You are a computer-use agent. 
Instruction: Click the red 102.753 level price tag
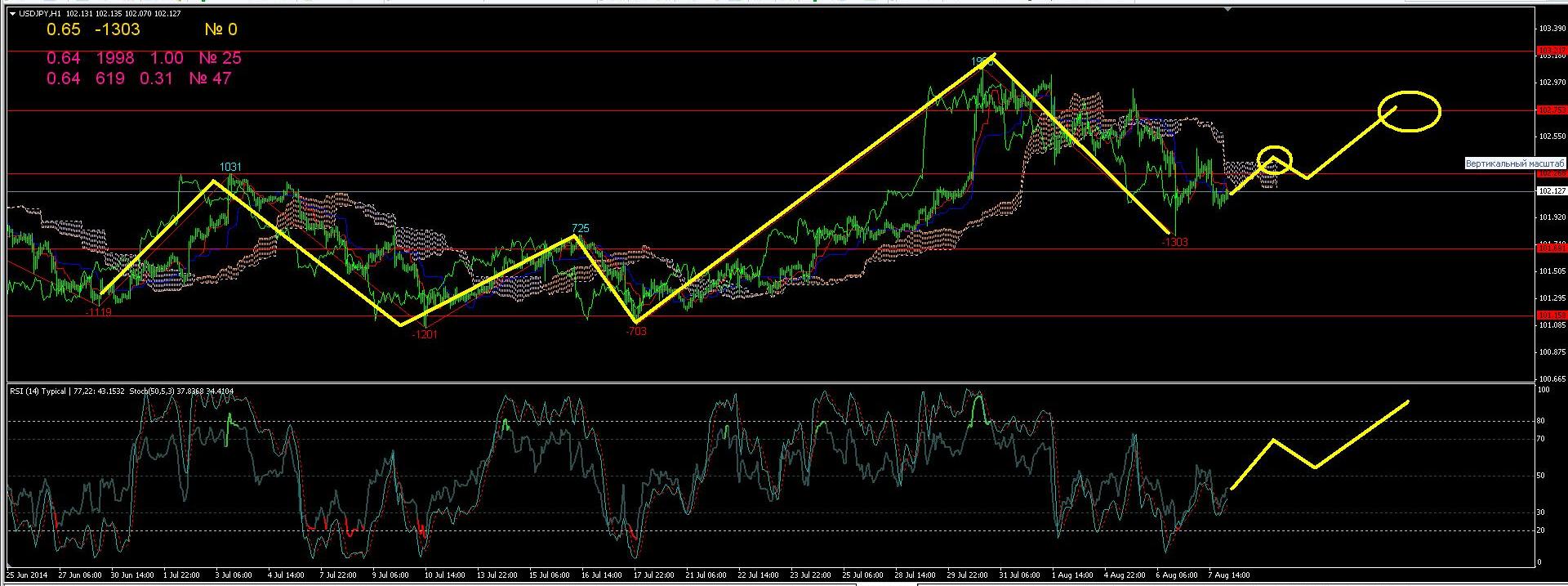point(1551,110)
